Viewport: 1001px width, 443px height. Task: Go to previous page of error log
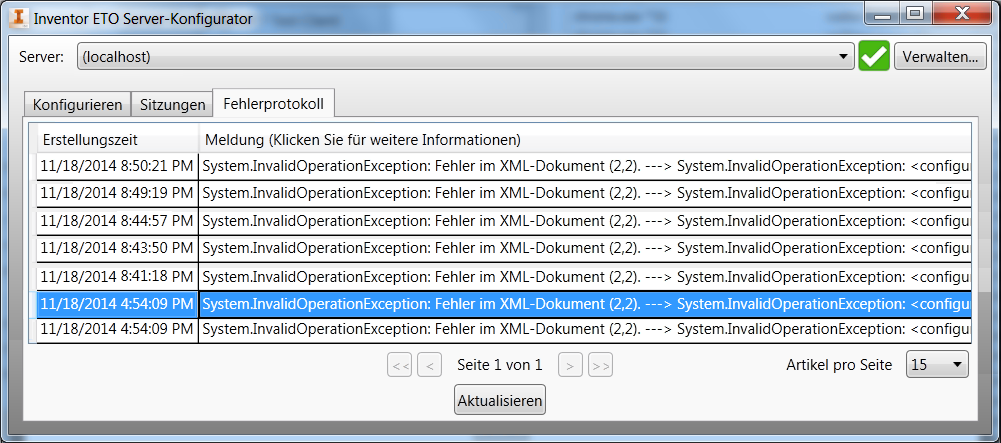pos(429,366)
